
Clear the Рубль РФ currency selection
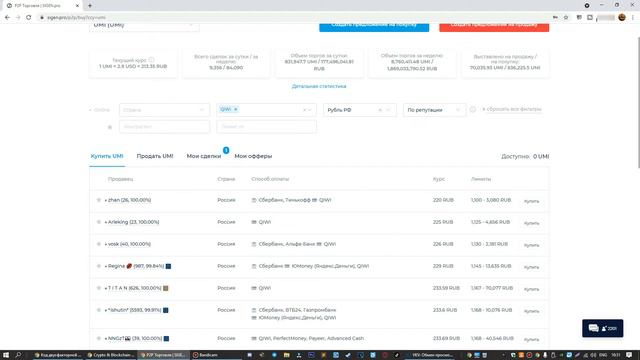tap(380, 110)
